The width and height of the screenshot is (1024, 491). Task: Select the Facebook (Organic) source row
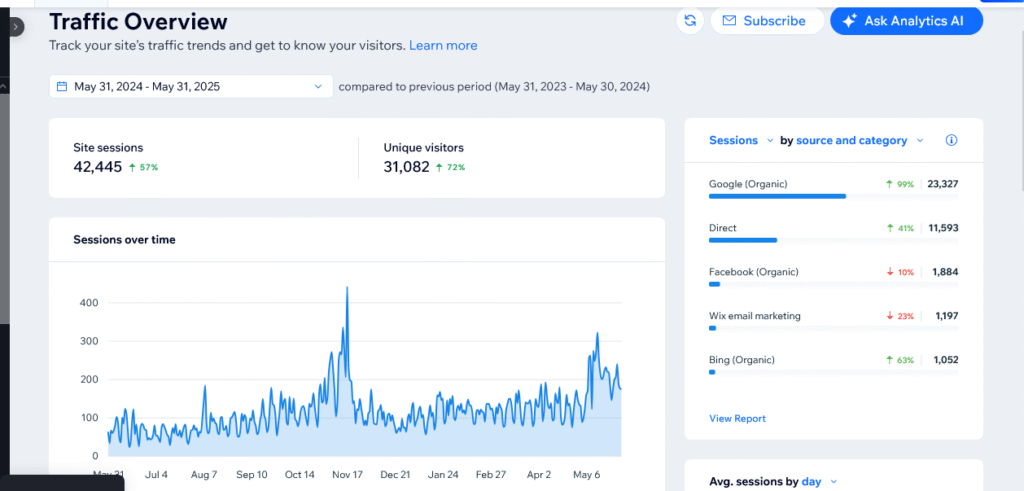point(833,277)
